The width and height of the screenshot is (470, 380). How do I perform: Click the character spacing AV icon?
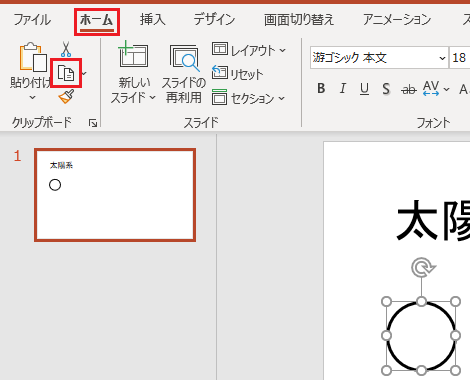click(431, 88)
